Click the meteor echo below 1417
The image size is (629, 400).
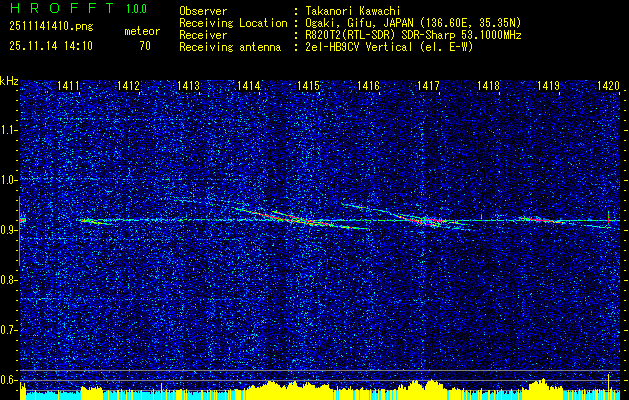(x=428, y=221)
